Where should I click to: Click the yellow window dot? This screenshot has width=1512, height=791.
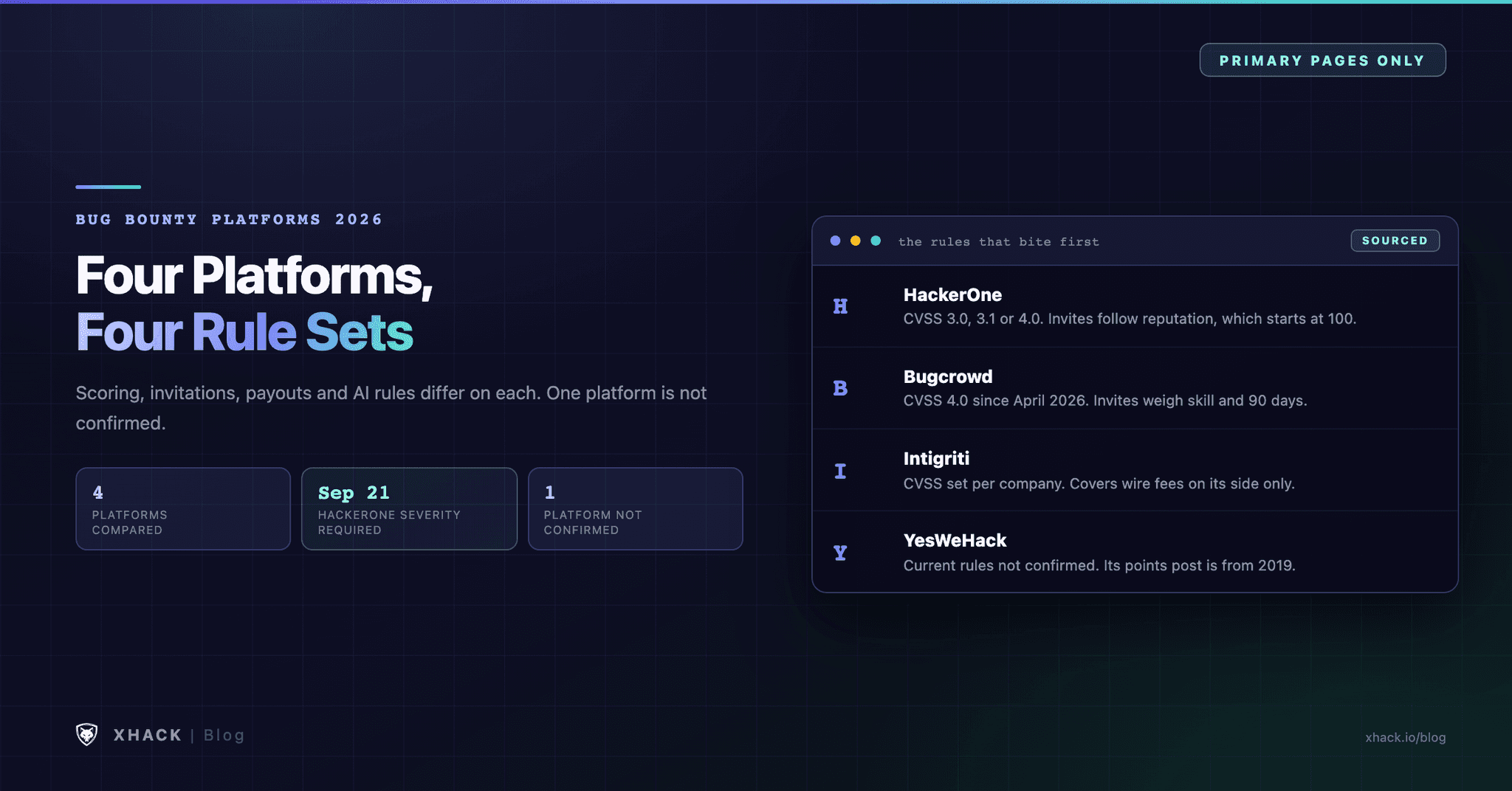[855, 241]
